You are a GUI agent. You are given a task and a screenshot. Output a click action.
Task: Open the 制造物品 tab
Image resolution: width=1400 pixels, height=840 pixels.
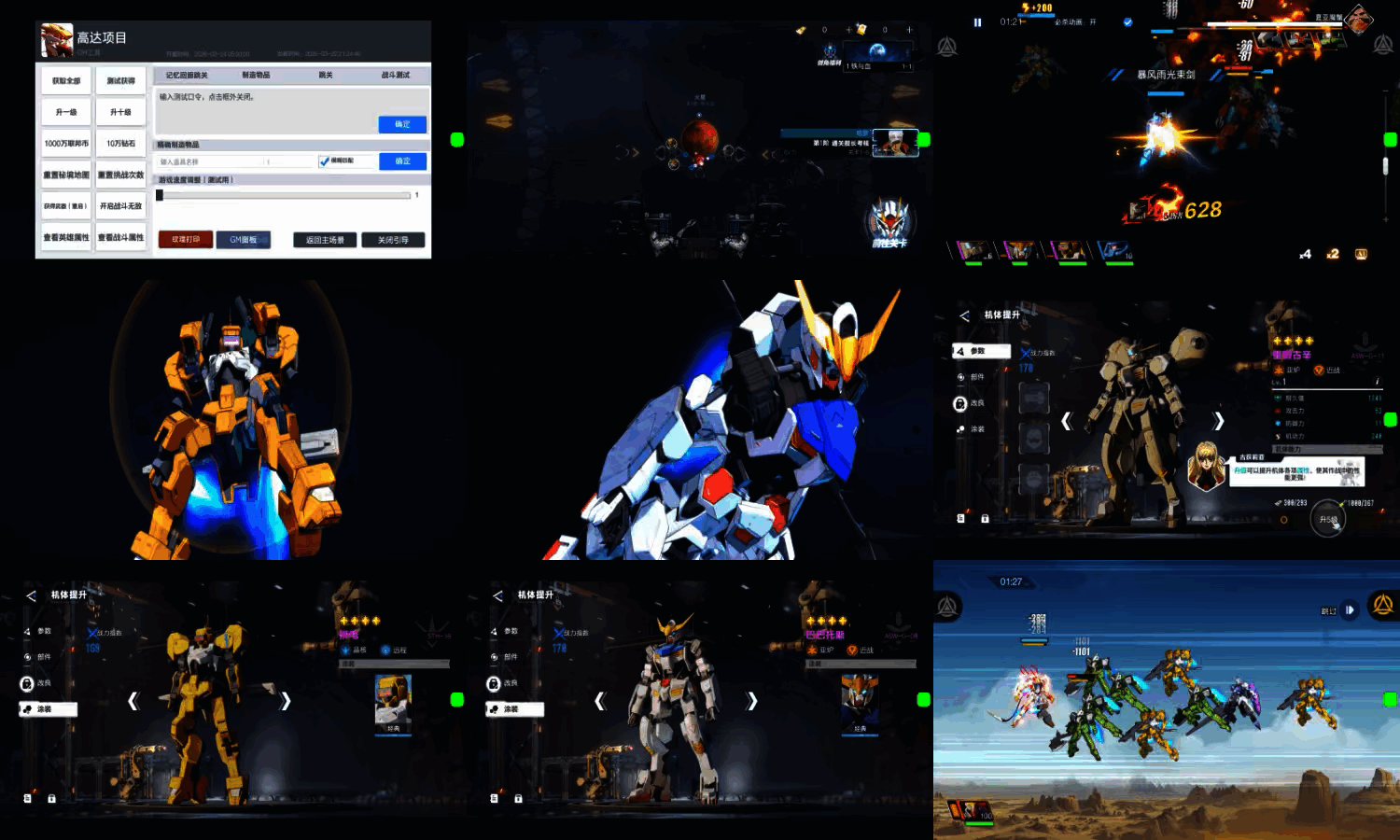256,76
